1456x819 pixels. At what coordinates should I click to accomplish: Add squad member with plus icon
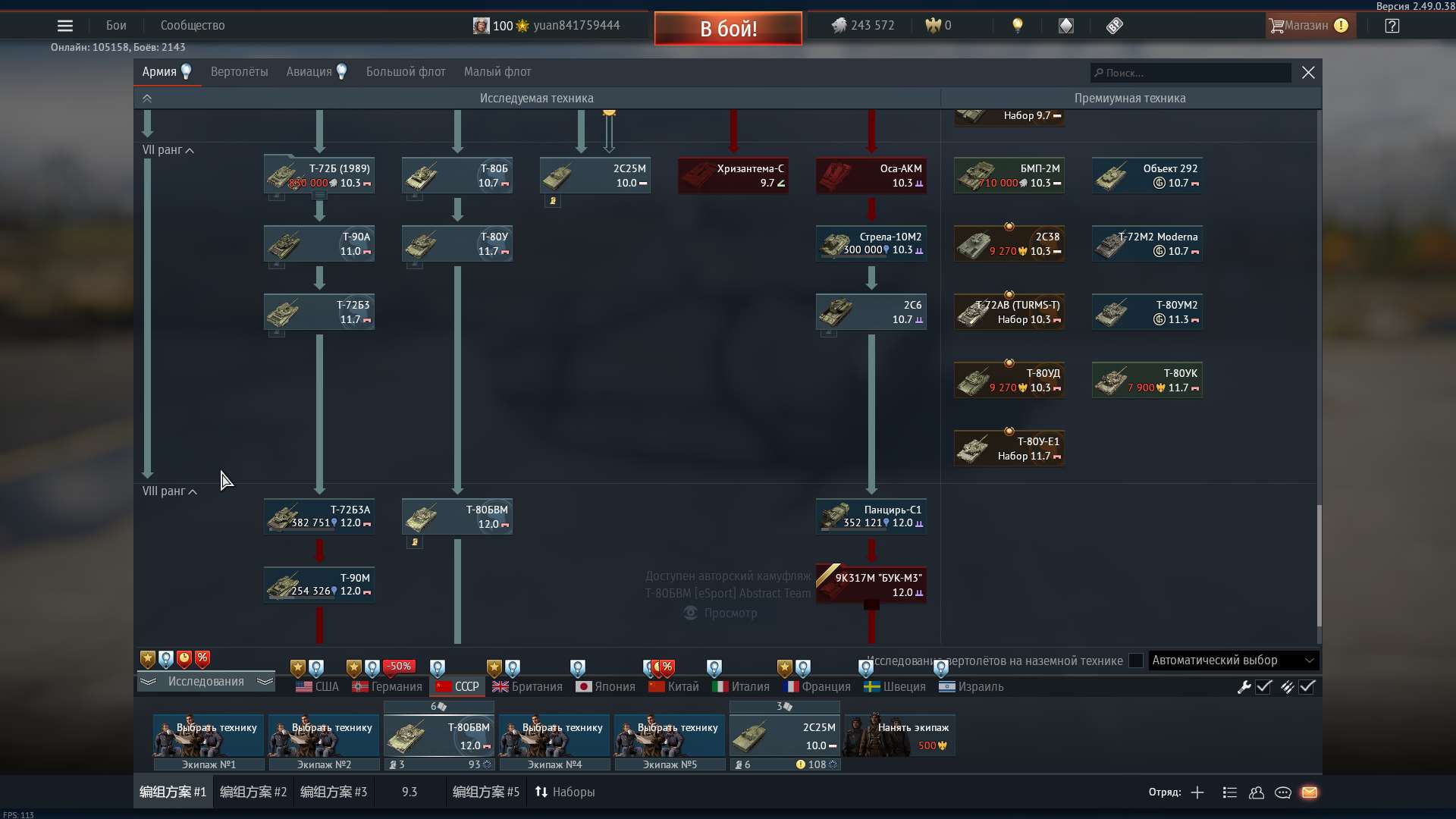(1197, 792)
